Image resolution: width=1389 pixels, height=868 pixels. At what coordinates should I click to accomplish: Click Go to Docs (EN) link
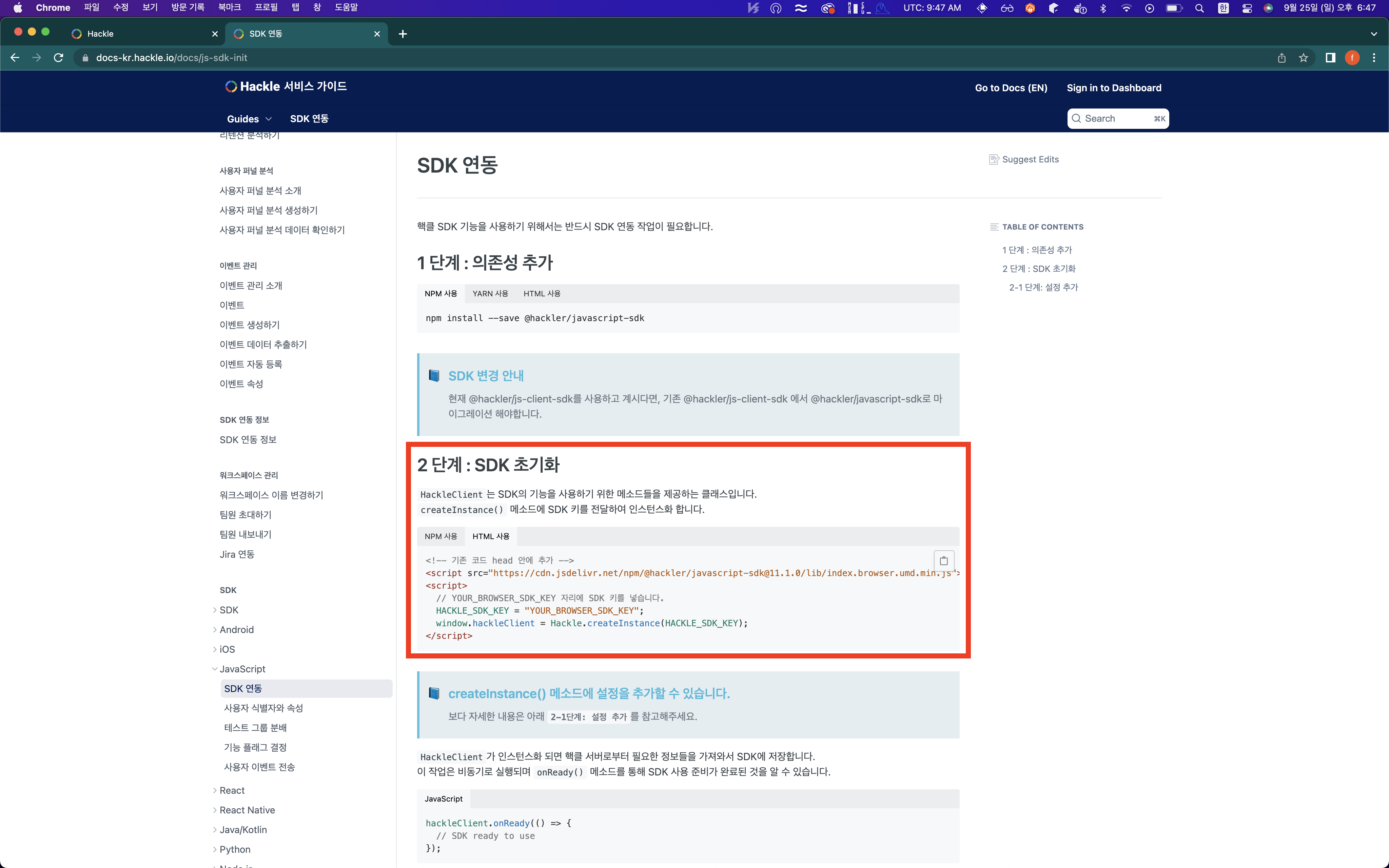[1011, 88]
